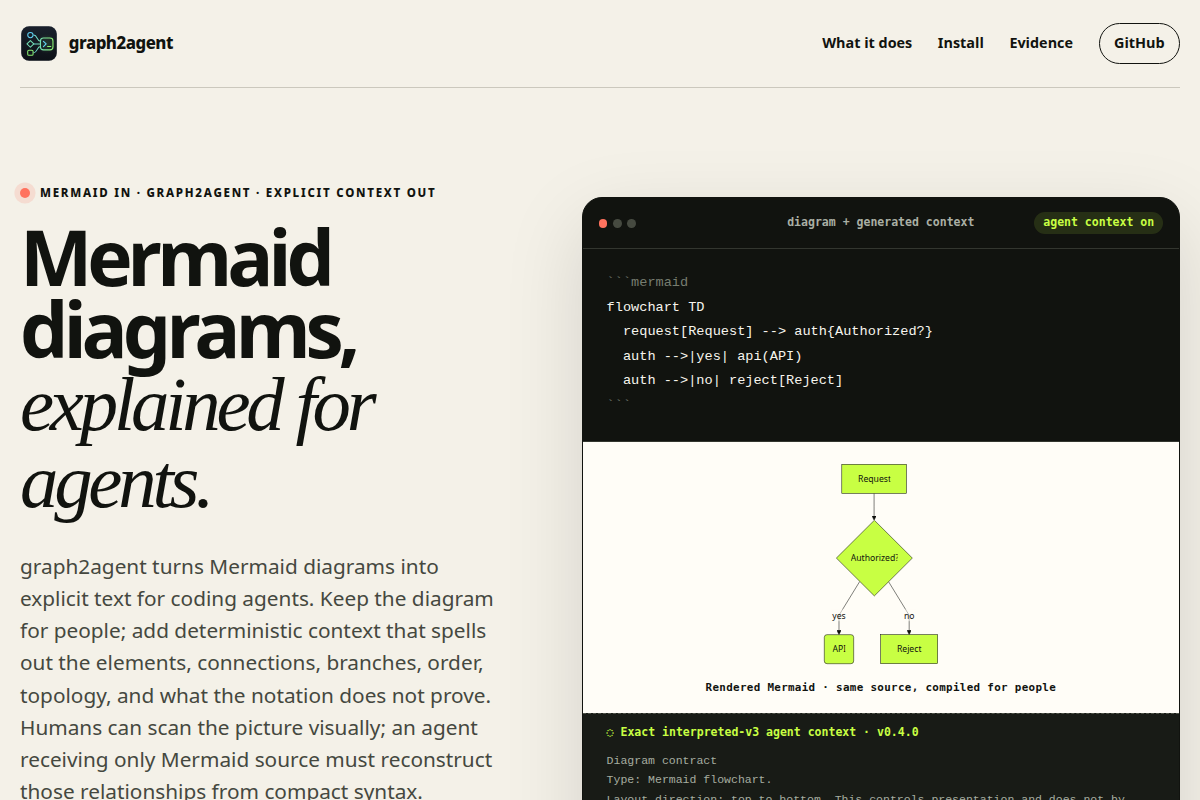This screenshot has width=1200, height=800.
Task: Click the API node in diagram
Action: click(839, 649)
